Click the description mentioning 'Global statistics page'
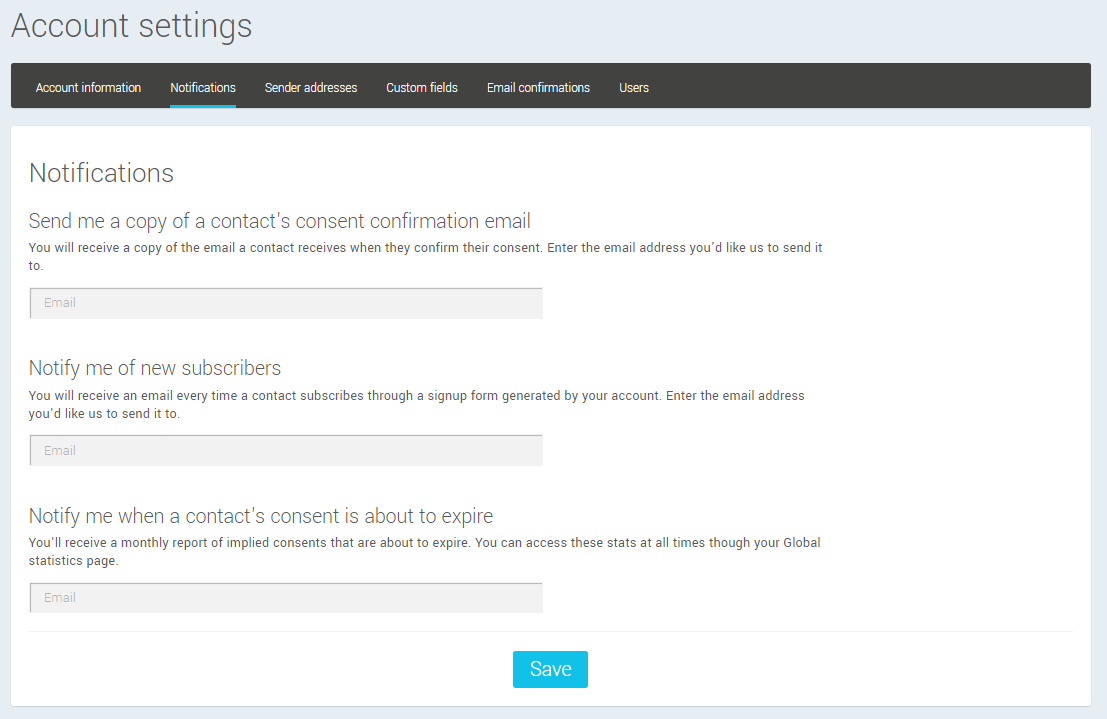 pos(424,552)
